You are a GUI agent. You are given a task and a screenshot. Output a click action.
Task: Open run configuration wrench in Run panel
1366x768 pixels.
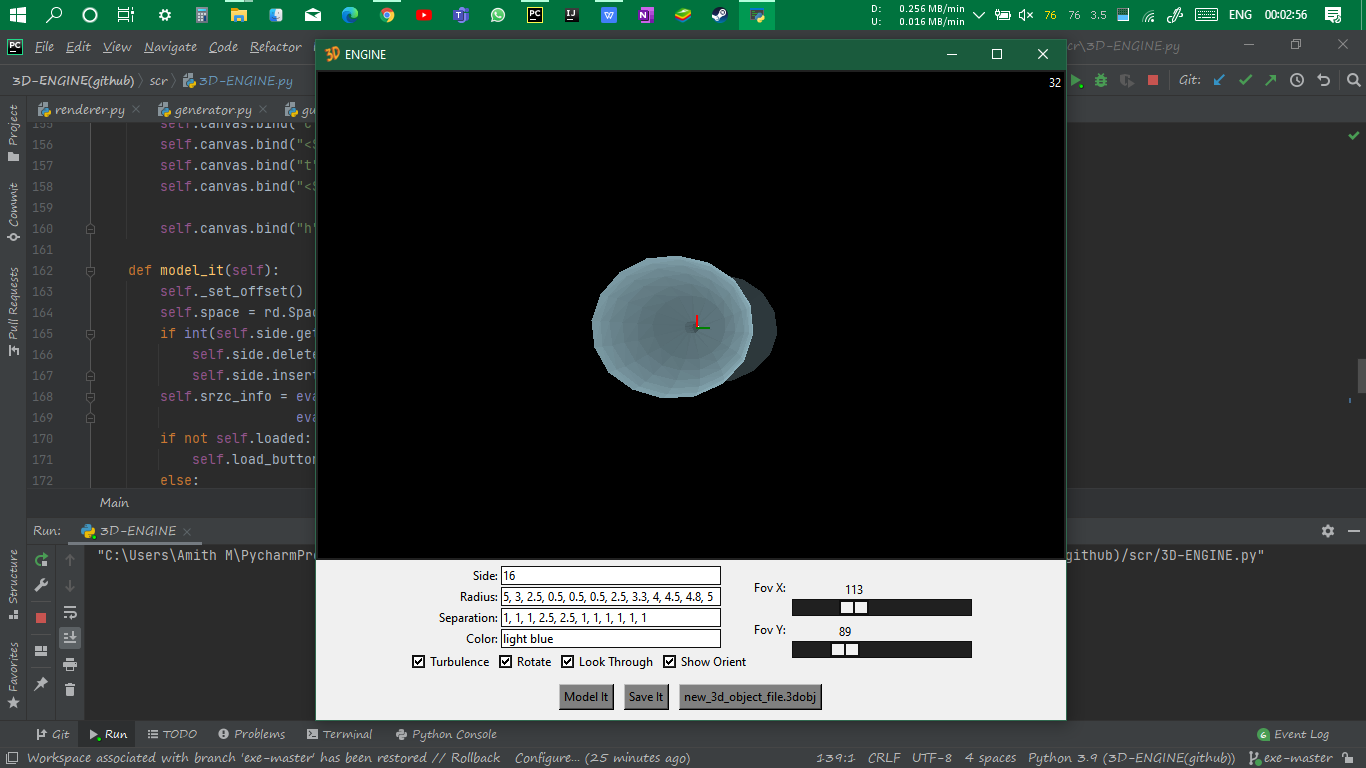[x=41, y=585]
